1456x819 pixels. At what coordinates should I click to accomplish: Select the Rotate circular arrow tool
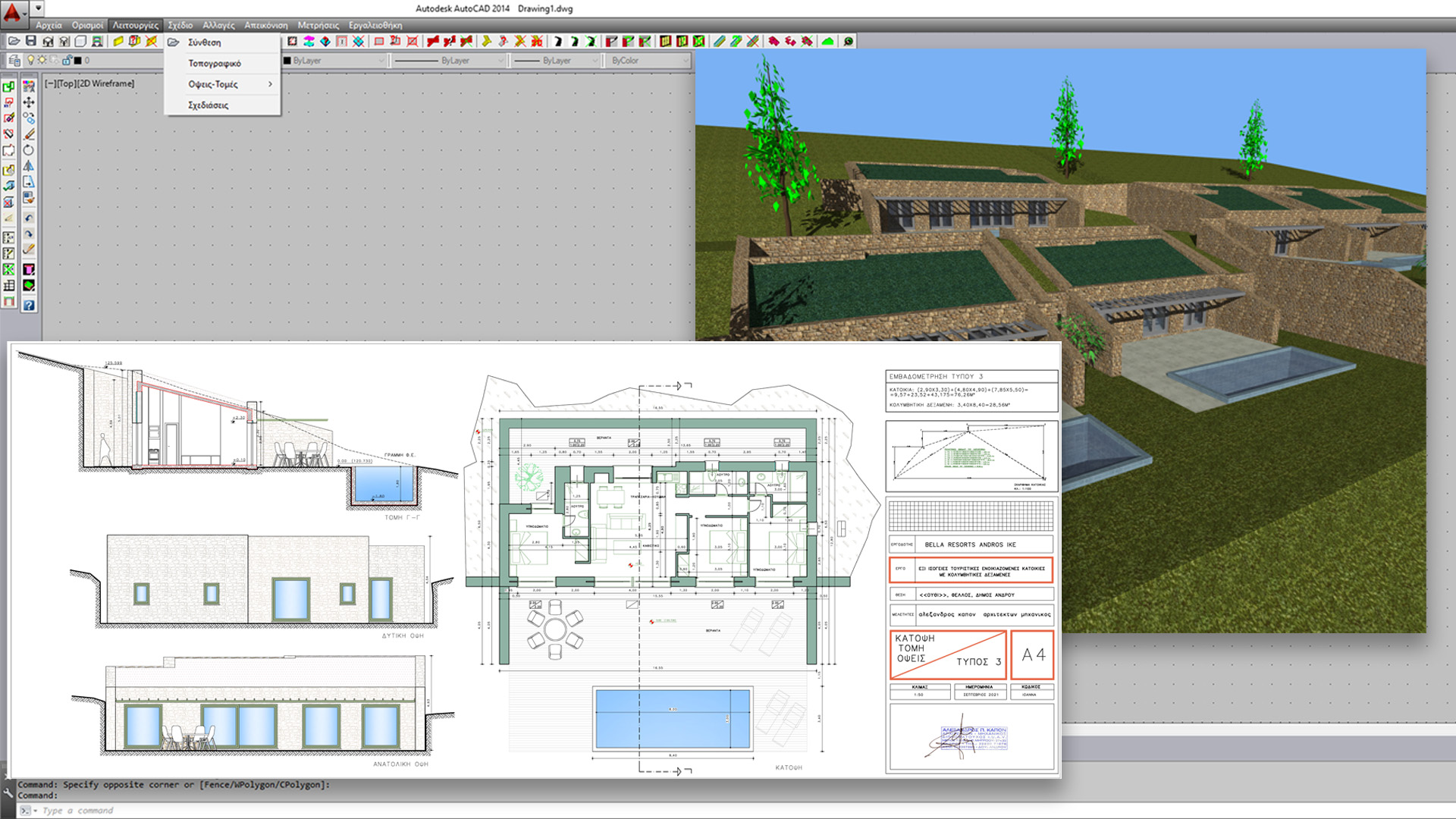coord(29,150)
